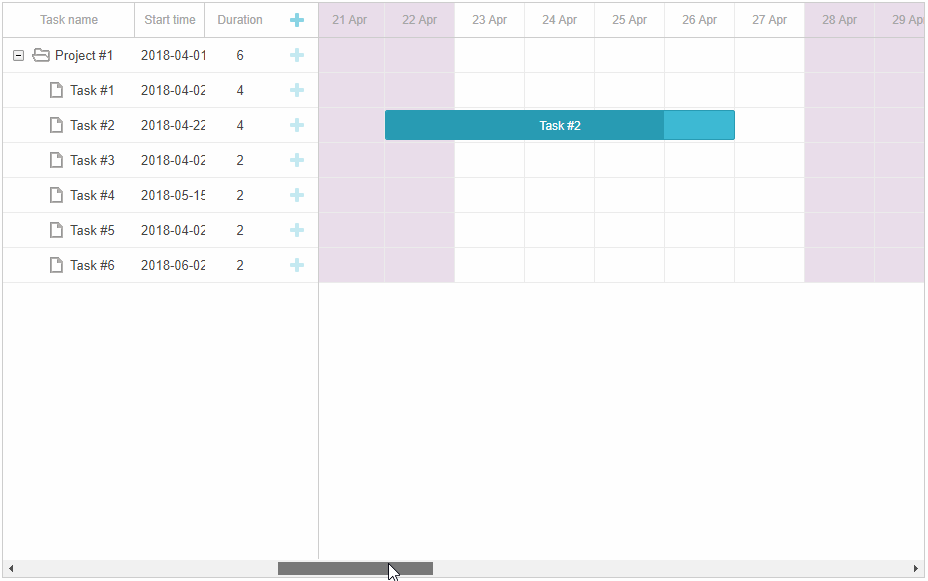The image size is (928, 581).
Task: Click the folder icon next to Project #1
Action: [41, 55]
